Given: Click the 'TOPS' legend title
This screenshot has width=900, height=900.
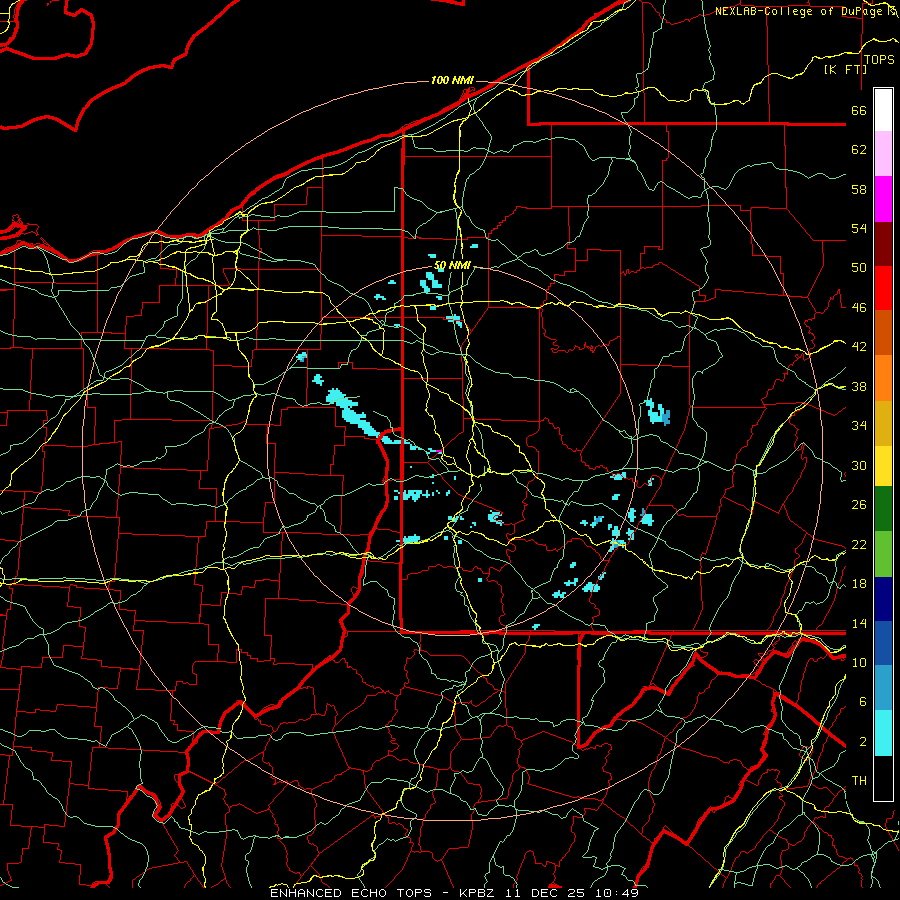Looking at the screenshot, I should point(879,60).
